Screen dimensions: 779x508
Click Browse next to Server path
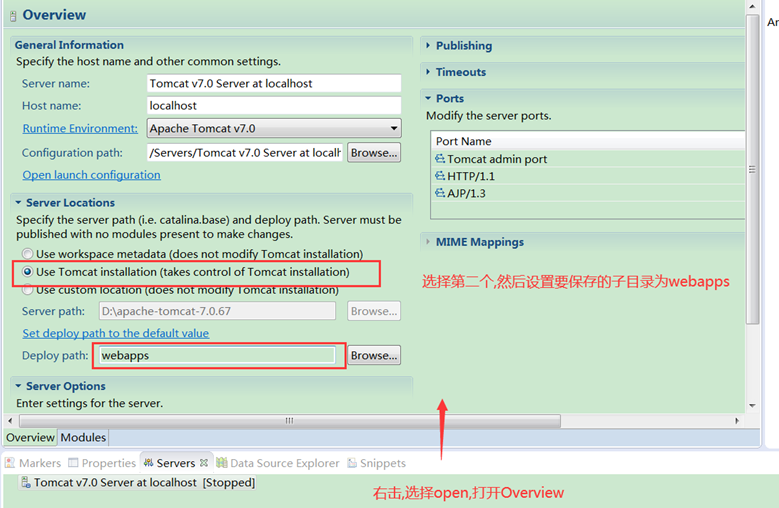[374, 311]
